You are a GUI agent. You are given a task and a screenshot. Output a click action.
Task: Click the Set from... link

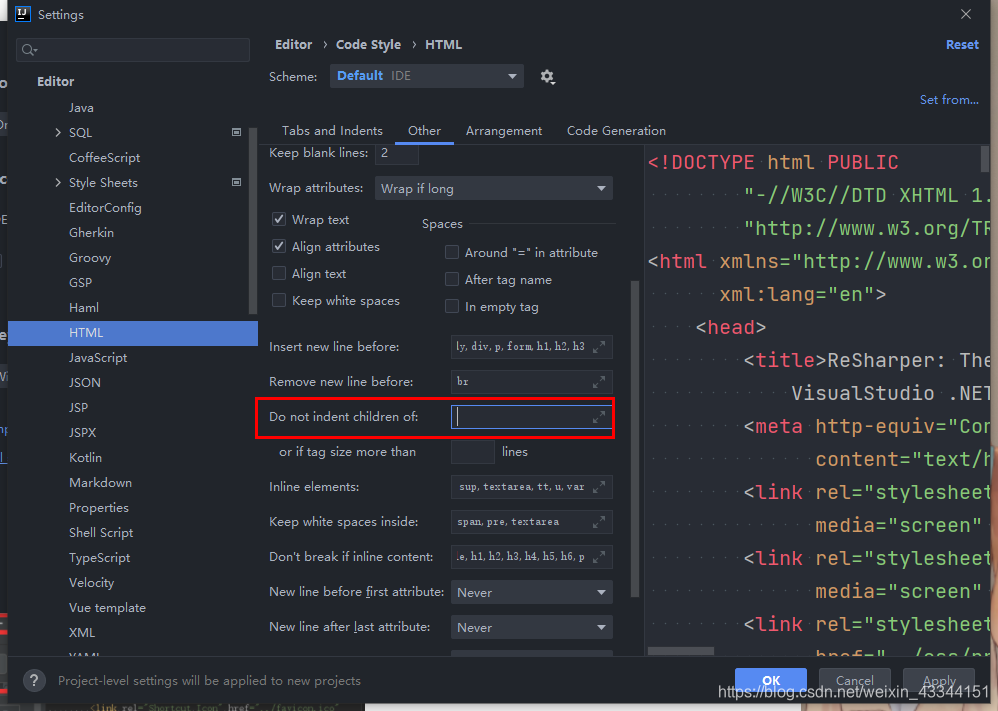point(949,99)
